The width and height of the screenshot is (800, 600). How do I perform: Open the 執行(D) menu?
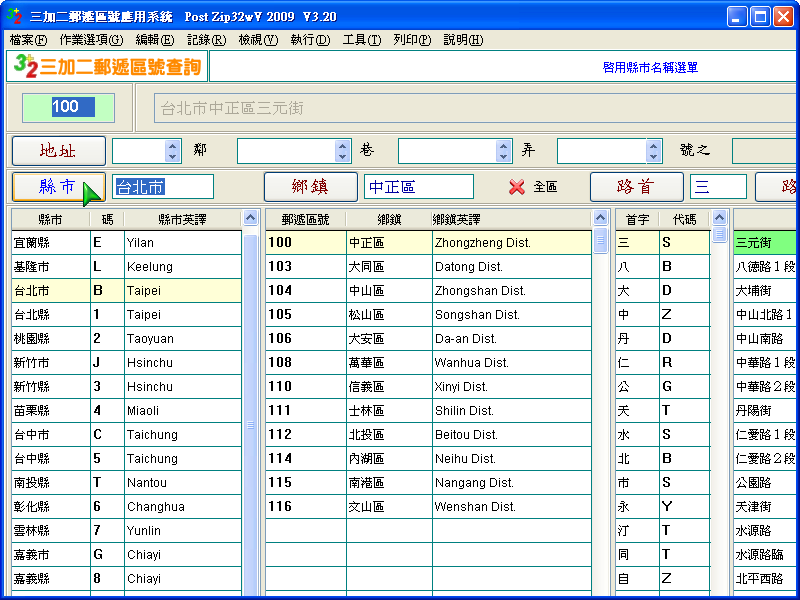310,40
